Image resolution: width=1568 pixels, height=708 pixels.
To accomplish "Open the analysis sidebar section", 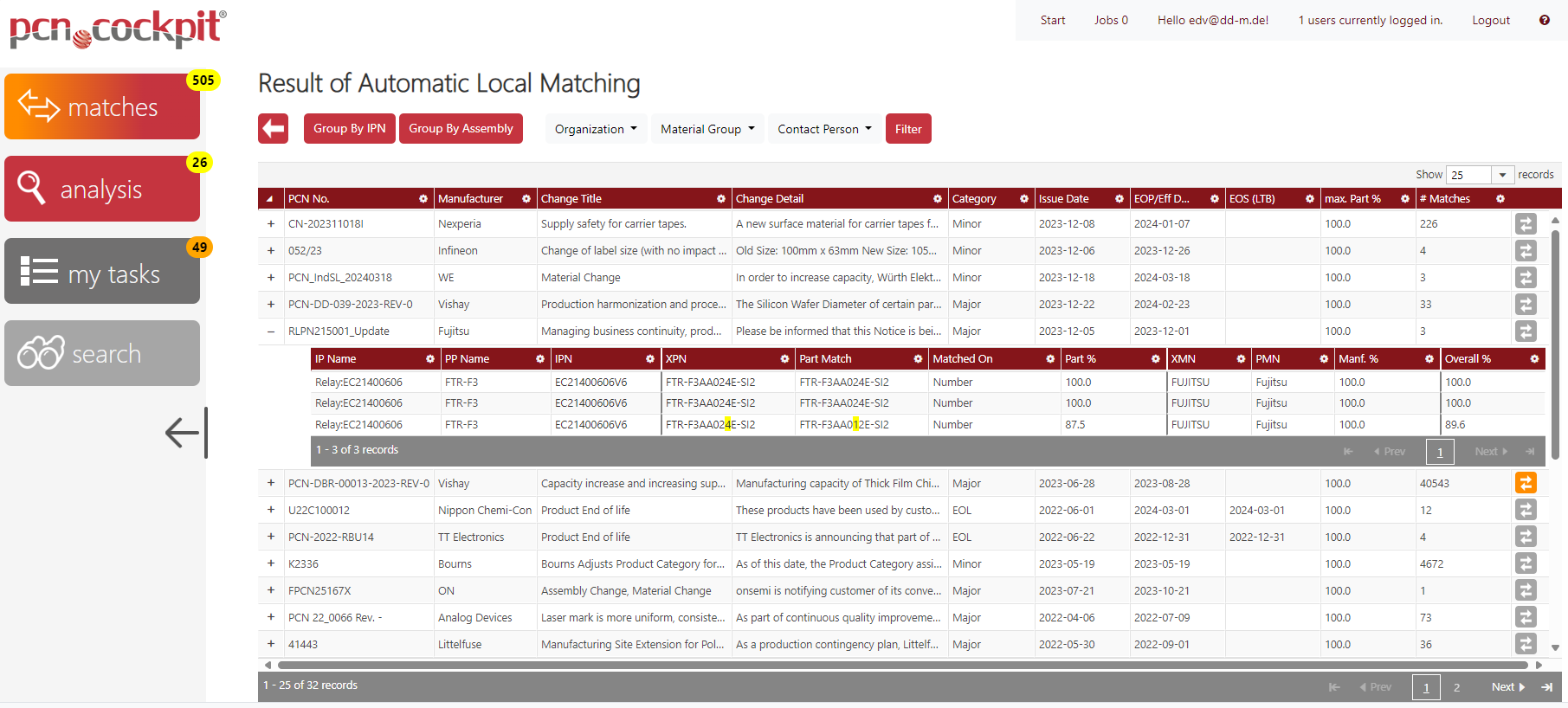I will coord(102,189).
